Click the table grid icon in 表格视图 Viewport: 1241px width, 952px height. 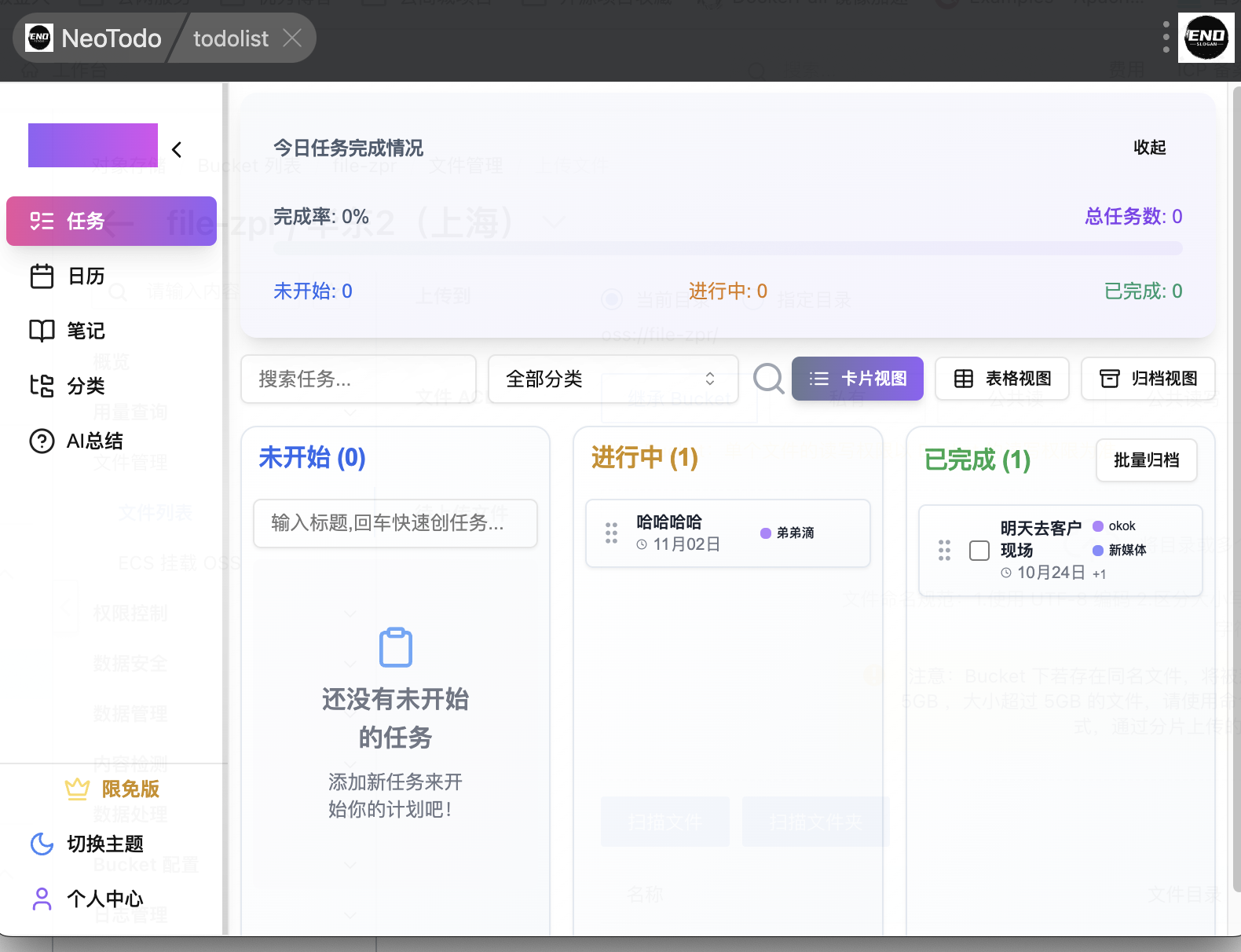coord(964,379)
